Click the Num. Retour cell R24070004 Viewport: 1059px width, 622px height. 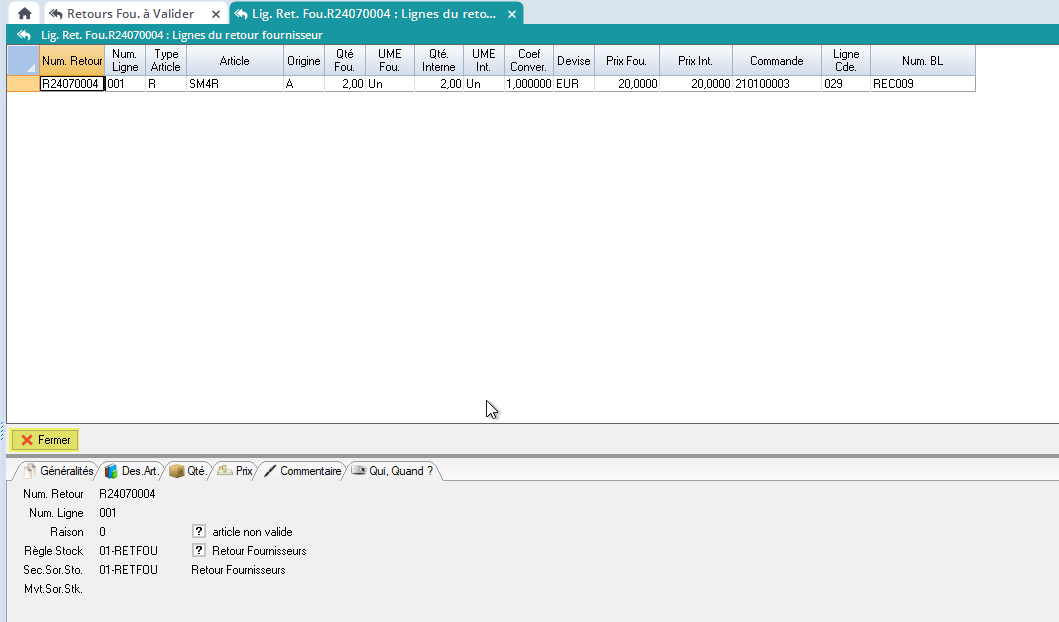click(72, 85)
